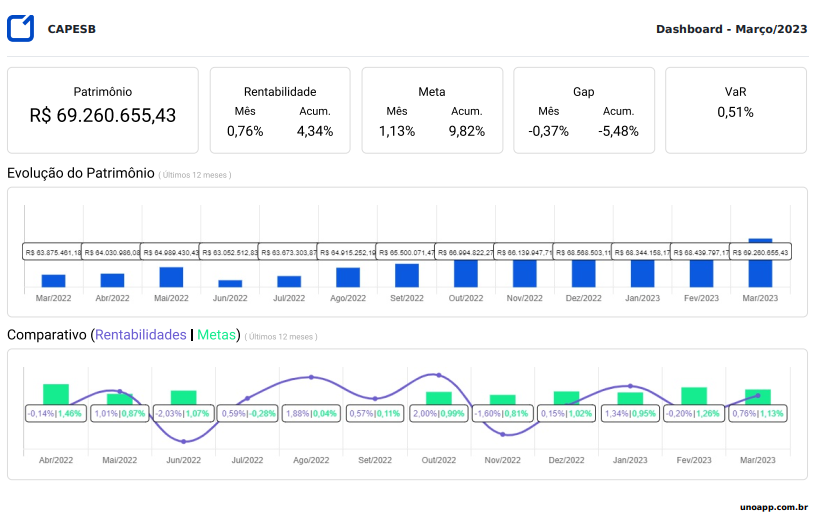Open the Patrimônio total card

[x=103, y=110]
